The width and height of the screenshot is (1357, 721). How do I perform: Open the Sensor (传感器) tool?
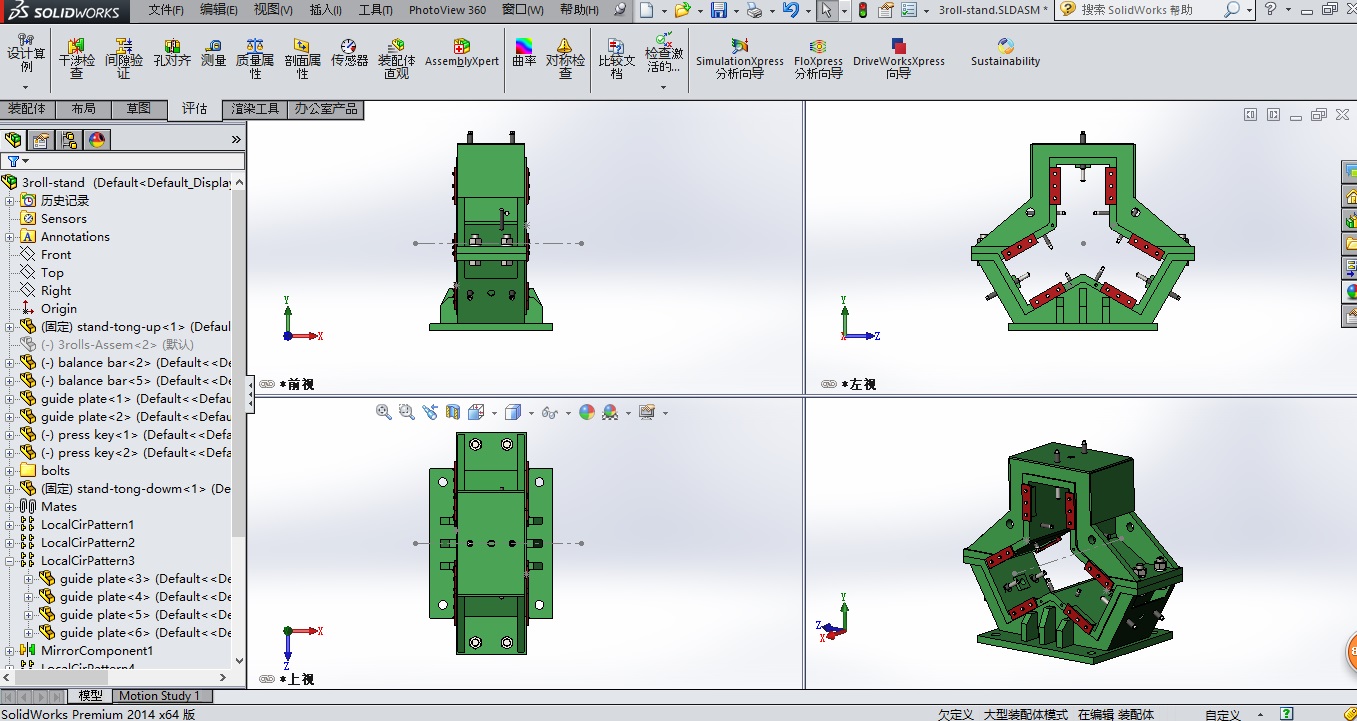tap(349, 53)
